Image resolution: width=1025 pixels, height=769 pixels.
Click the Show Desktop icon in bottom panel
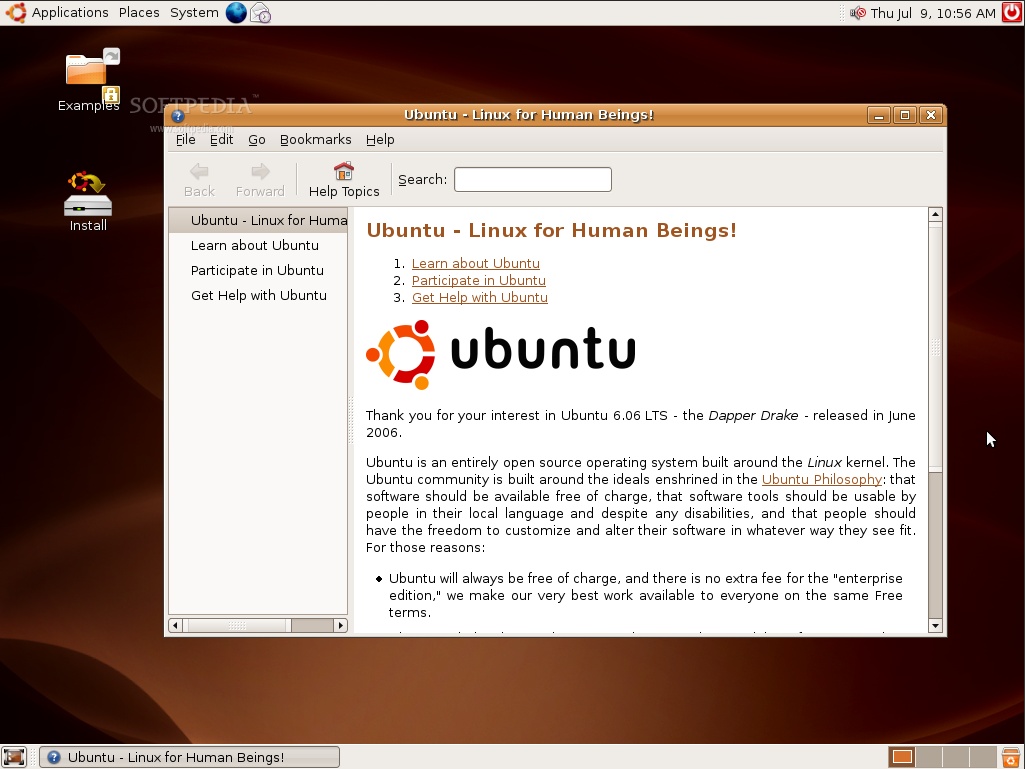point(14,757)
